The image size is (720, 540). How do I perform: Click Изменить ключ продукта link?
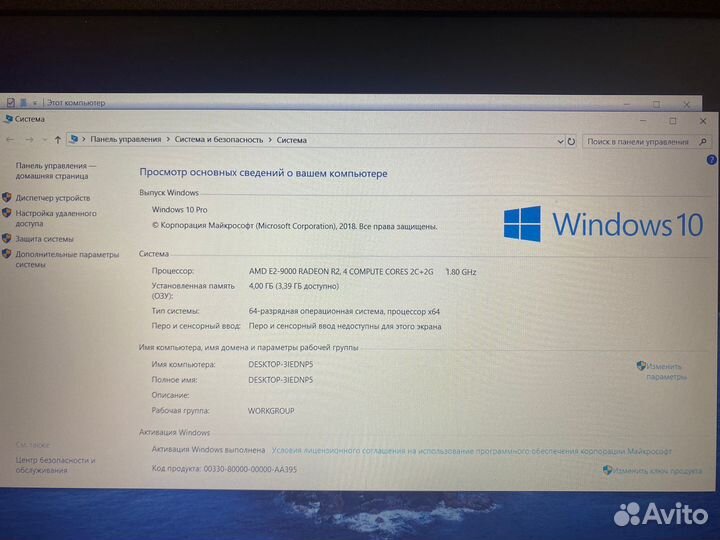tap(657, 471)
